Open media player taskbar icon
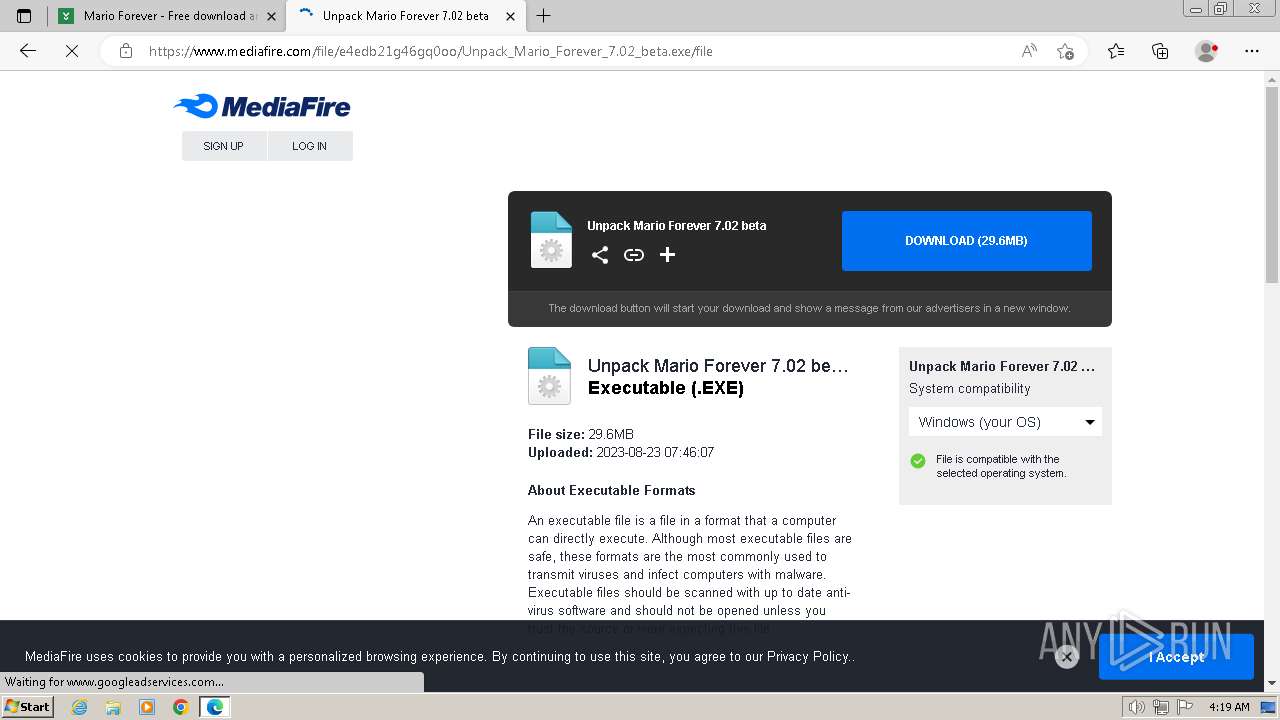This screenshot has width=1280, height=720. (x=147, y=707)
